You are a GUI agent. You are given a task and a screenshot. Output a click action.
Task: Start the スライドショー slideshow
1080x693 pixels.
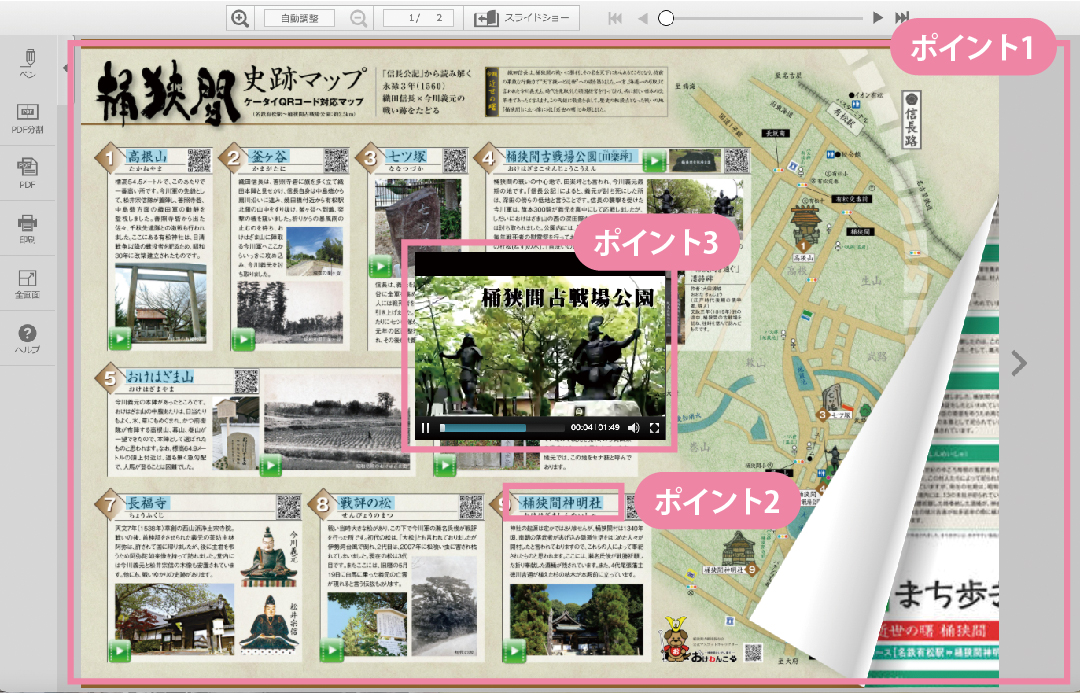tap(520, 18)
